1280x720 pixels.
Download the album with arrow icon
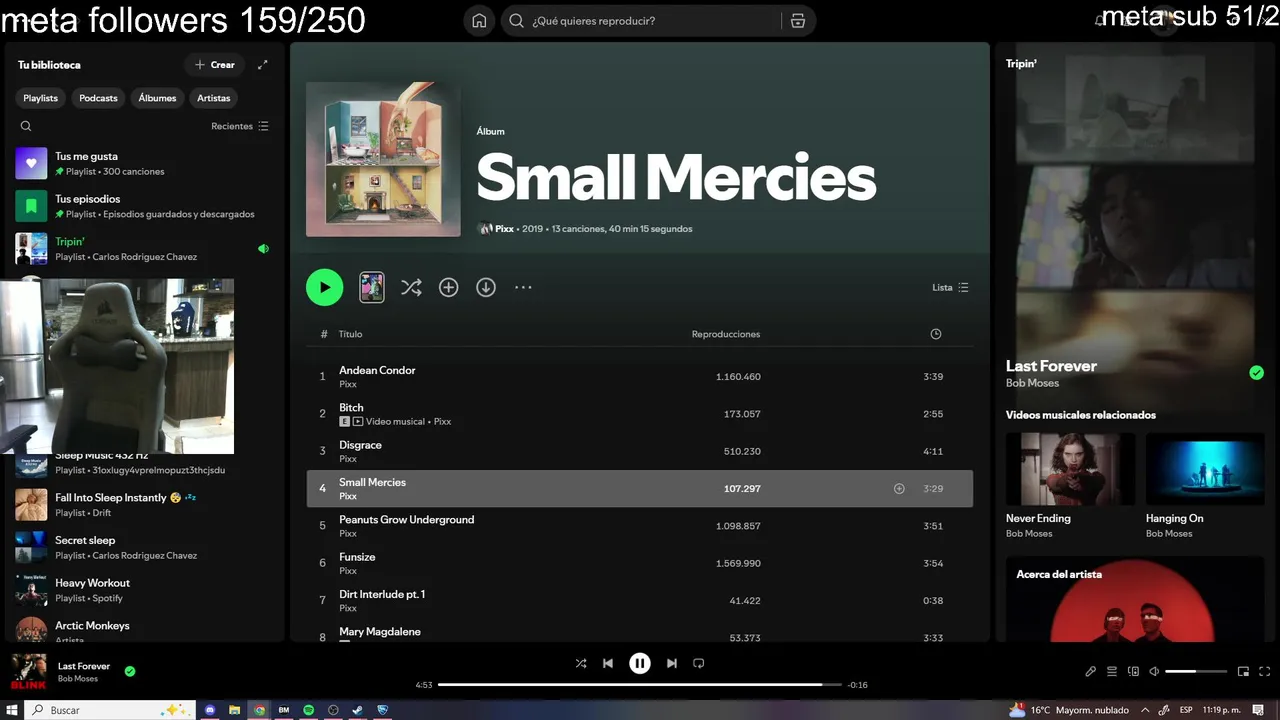(x=486, y=288)
